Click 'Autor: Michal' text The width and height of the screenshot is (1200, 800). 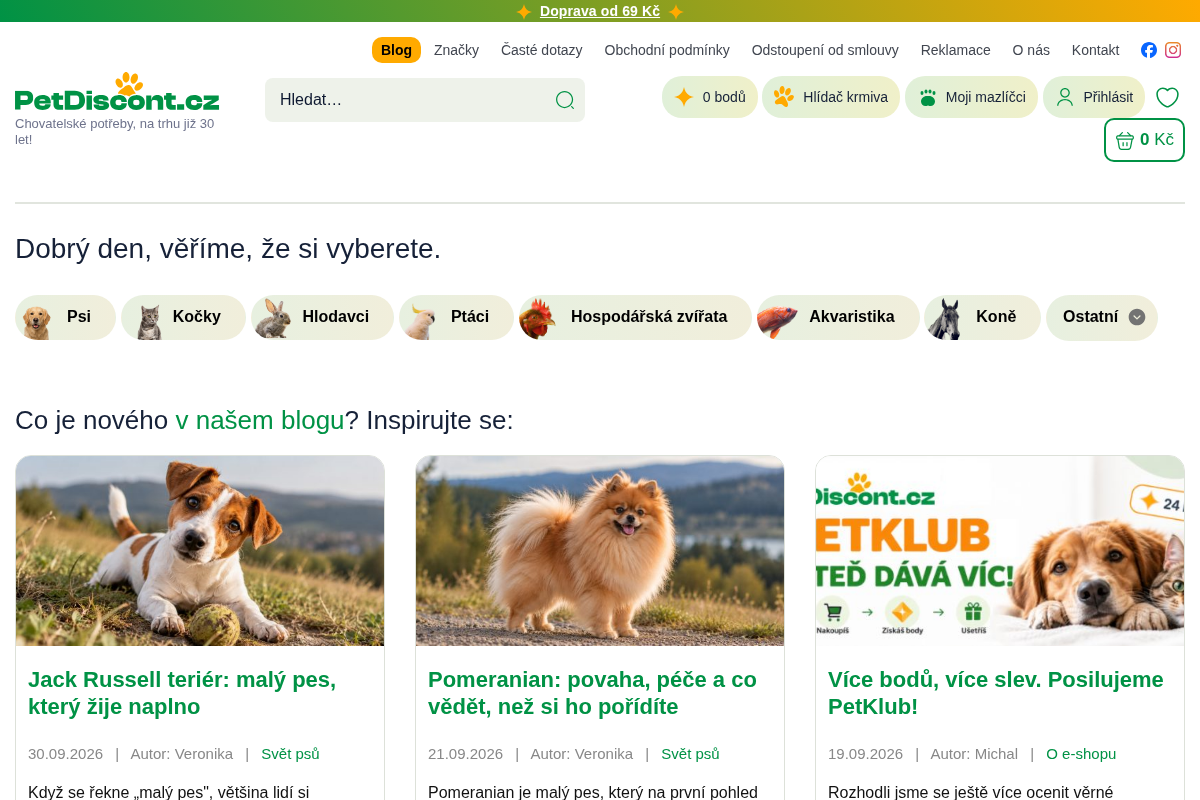(974, 754)
